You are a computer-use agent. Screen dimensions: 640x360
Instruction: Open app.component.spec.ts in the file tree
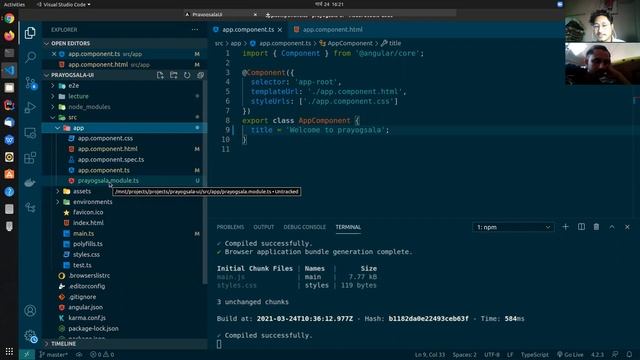click(111, 160)
